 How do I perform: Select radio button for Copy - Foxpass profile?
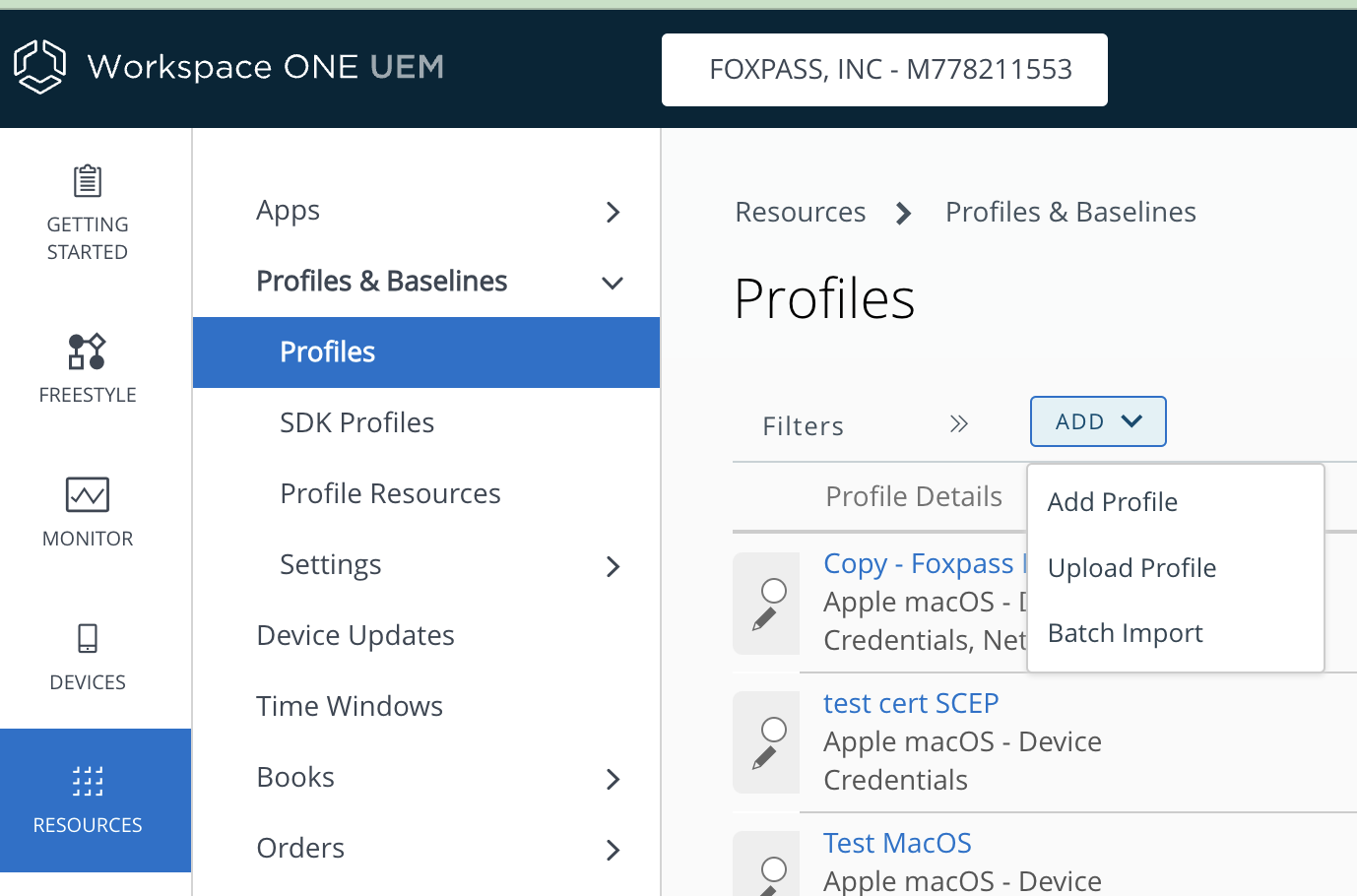tap(774, 590)
